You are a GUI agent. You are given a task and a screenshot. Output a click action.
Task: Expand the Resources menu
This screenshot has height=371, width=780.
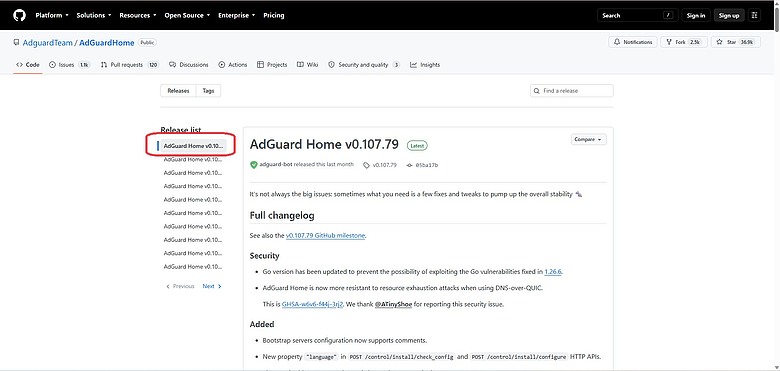(138, 15)
